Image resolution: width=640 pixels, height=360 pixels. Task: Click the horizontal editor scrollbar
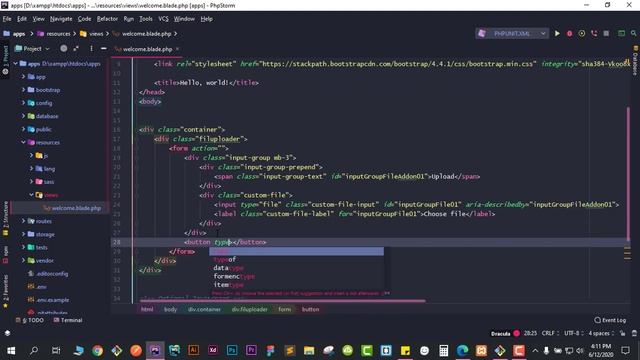(282, 301)
